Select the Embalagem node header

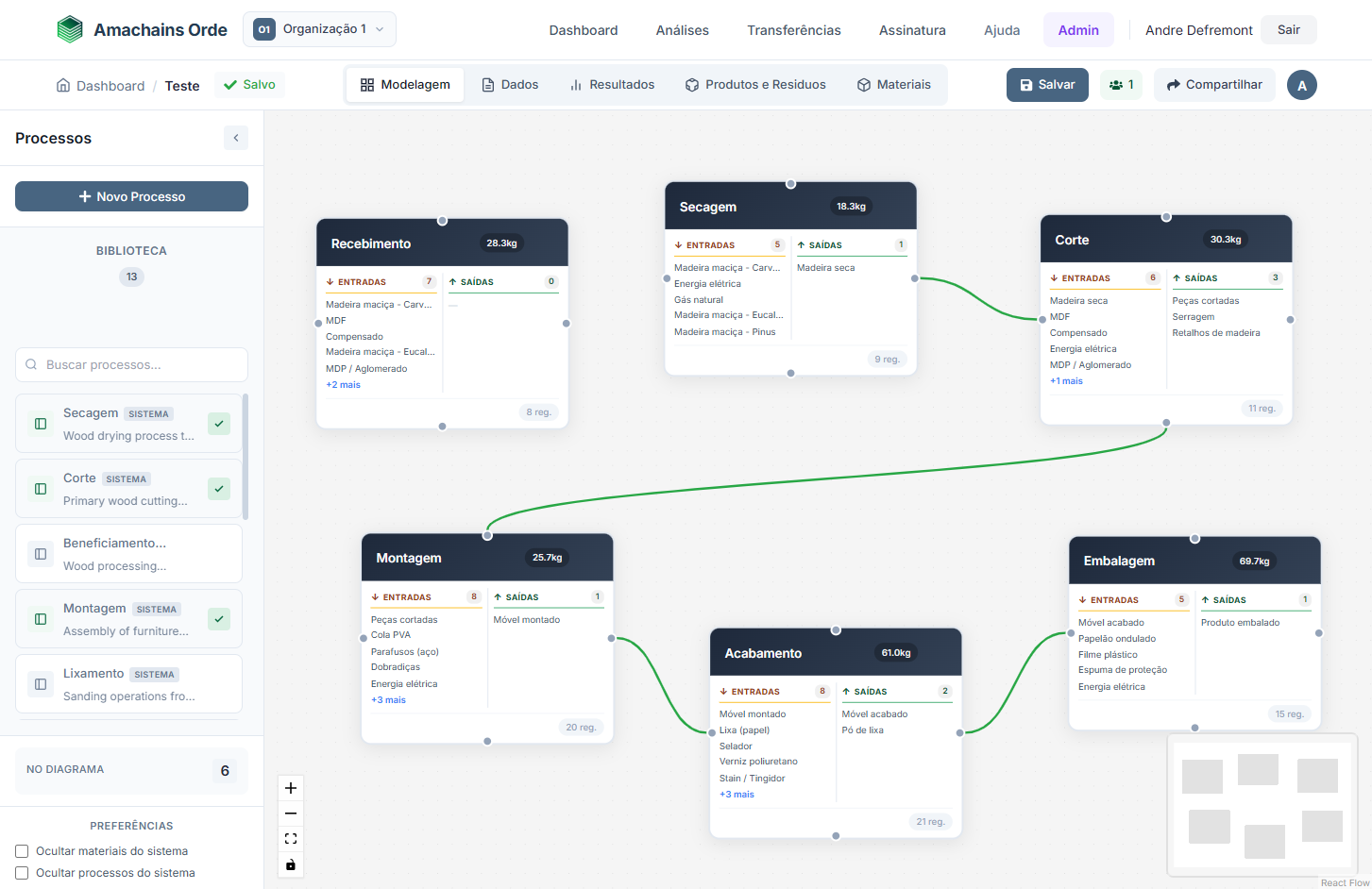click(x=1194, y=561)
